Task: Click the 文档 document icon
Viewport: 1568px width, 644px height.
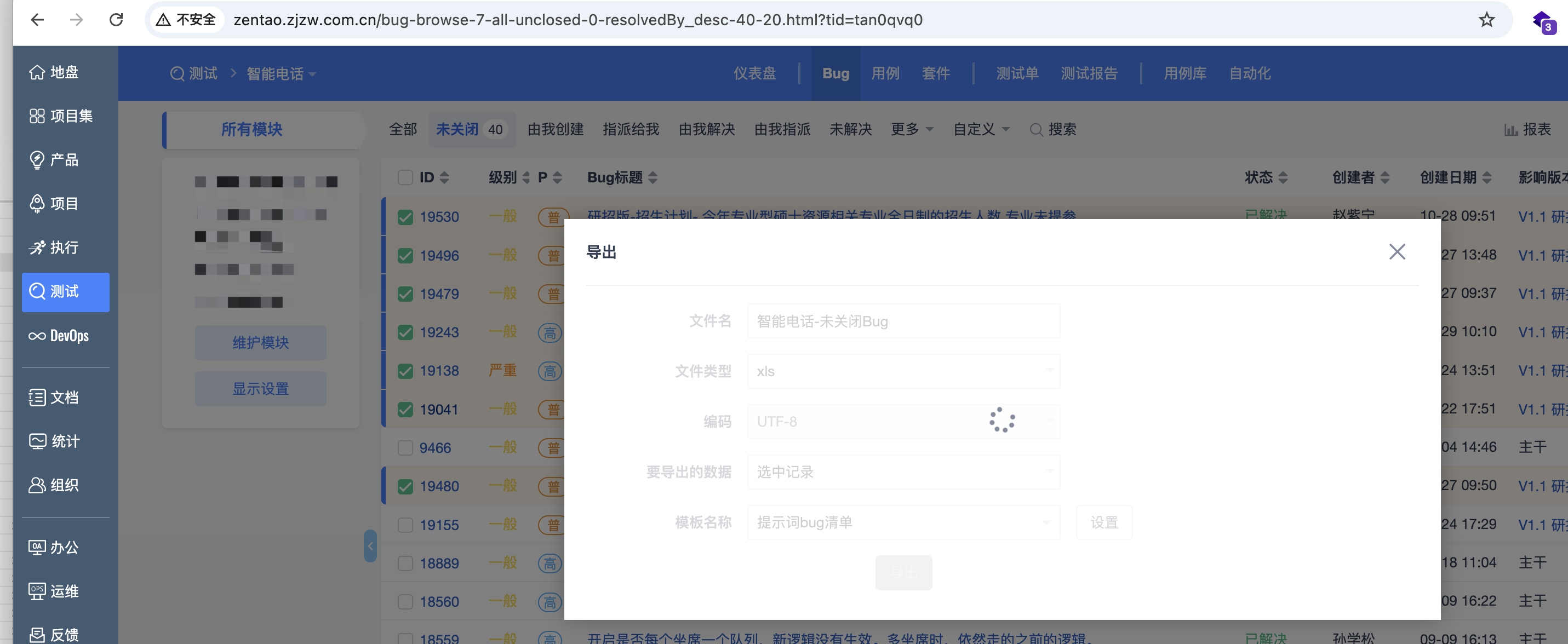Action: [37, 398]
